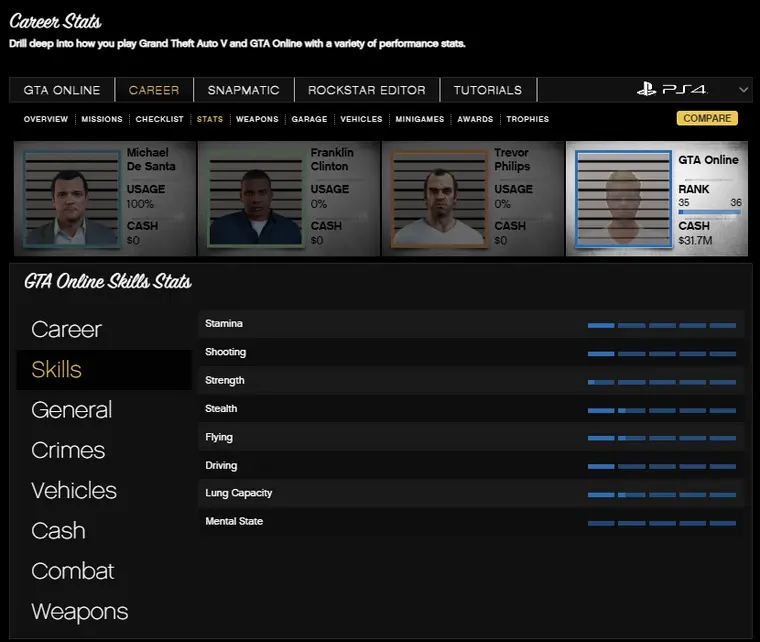
Task: Expand the PS4 platform dropdown arrow
Action: point(743,90)
